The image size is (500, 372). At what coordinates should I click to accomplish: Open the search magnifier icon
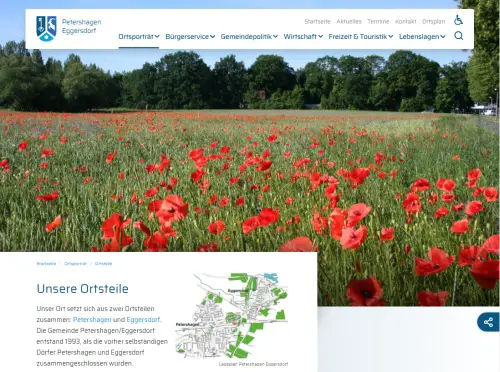(459, 36)
